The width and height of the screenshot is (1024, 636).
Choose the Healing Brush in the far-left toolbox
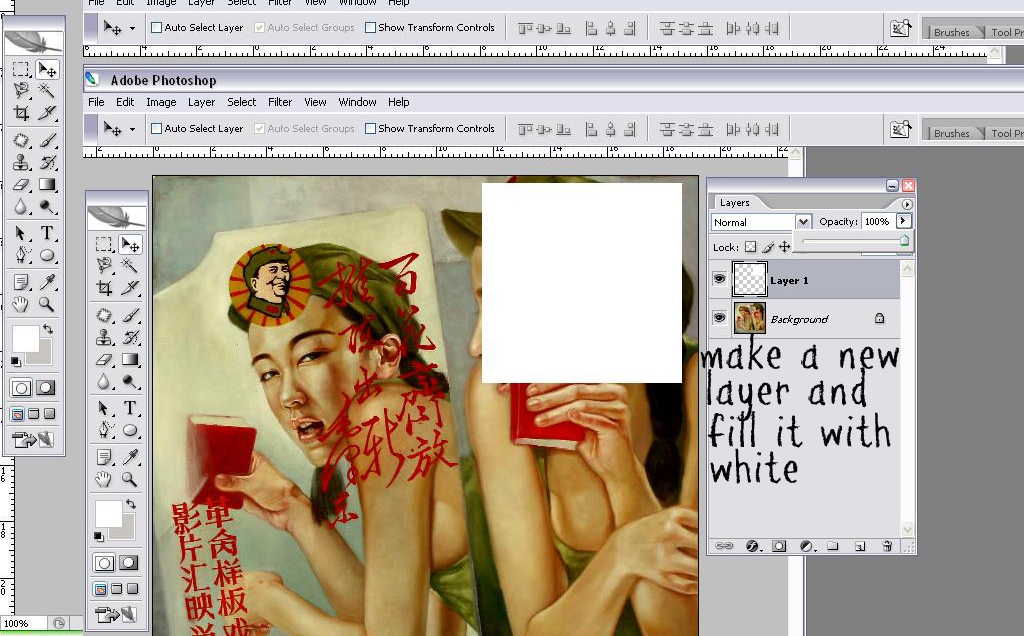click(21, 140)
